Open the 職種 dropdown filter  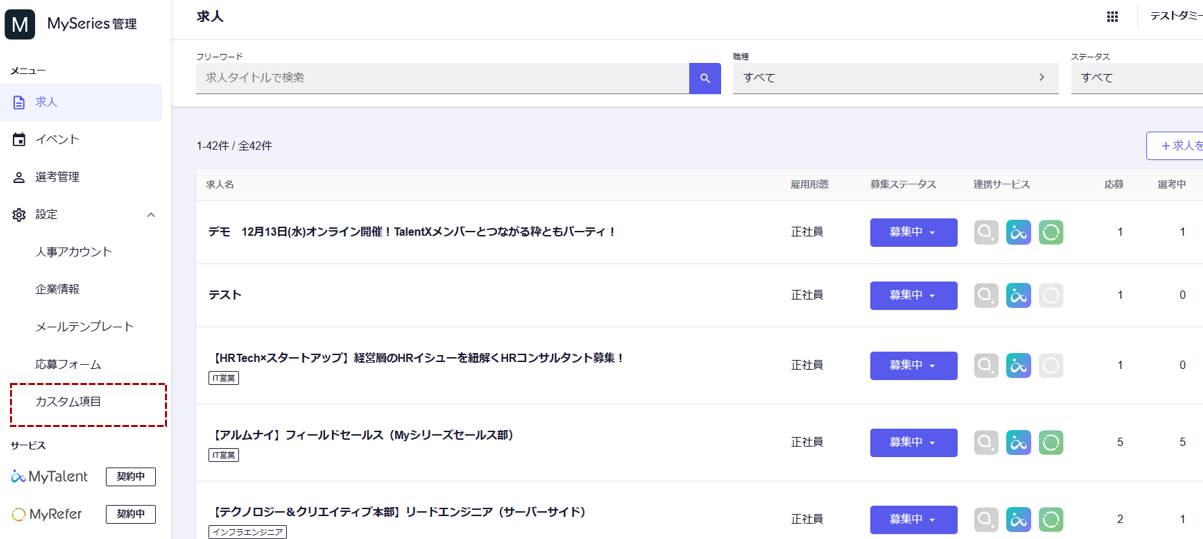(x=895, y=78)
